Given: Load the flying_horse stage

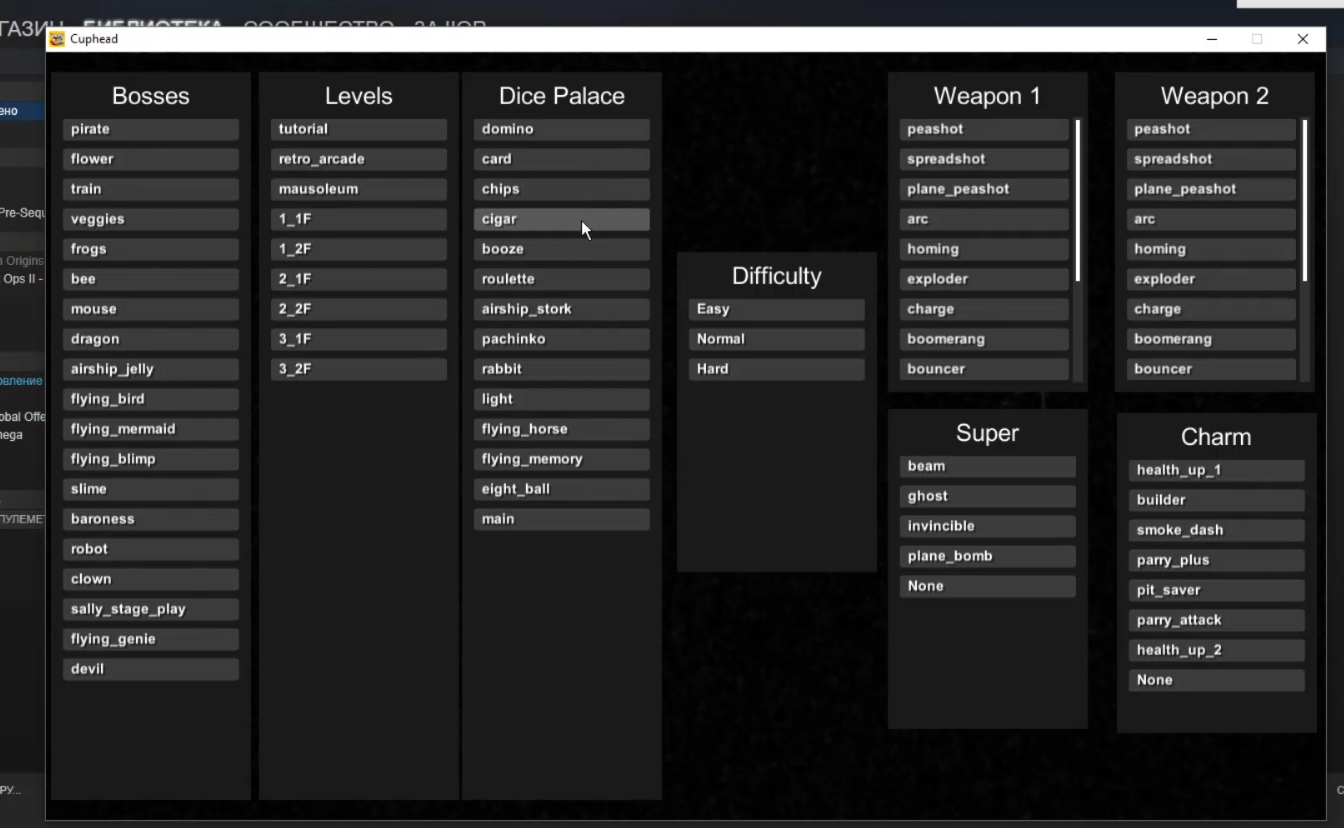Looking at the screenshot, I should coord(562,430).
